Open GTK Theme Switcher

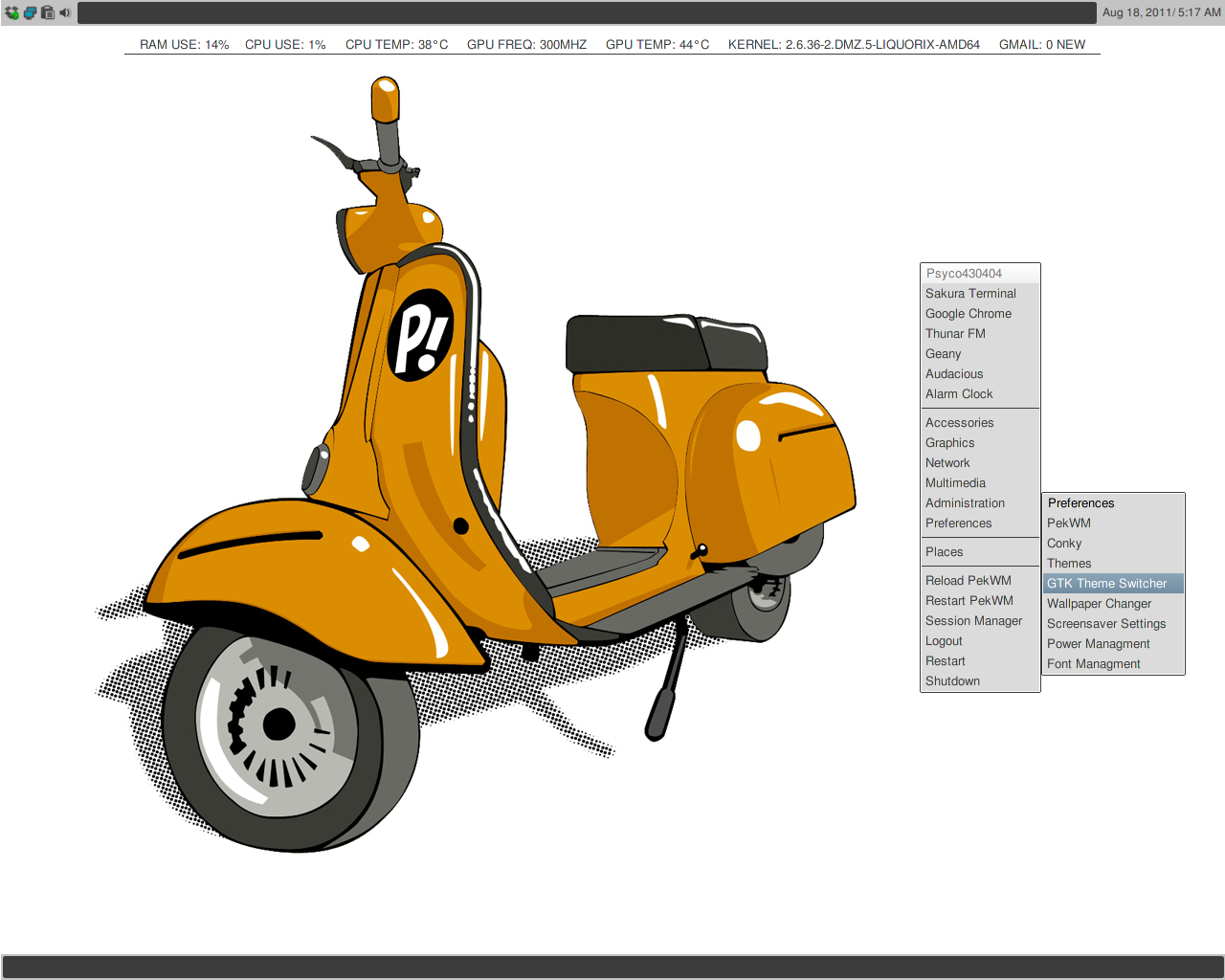coord(1113,584)
